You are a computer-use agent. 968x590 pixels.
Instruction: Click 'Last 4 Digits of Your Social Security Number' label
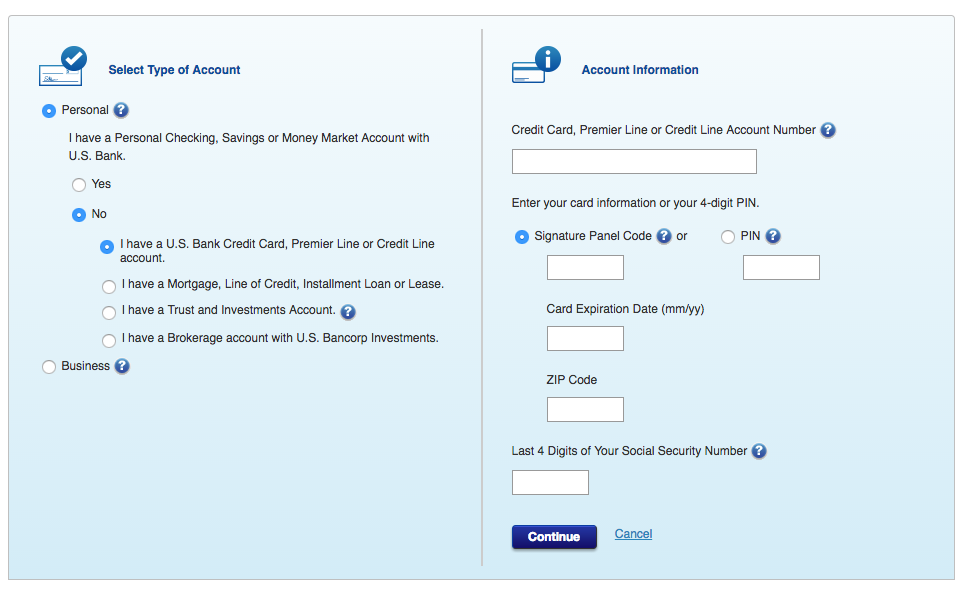[629, 451]
